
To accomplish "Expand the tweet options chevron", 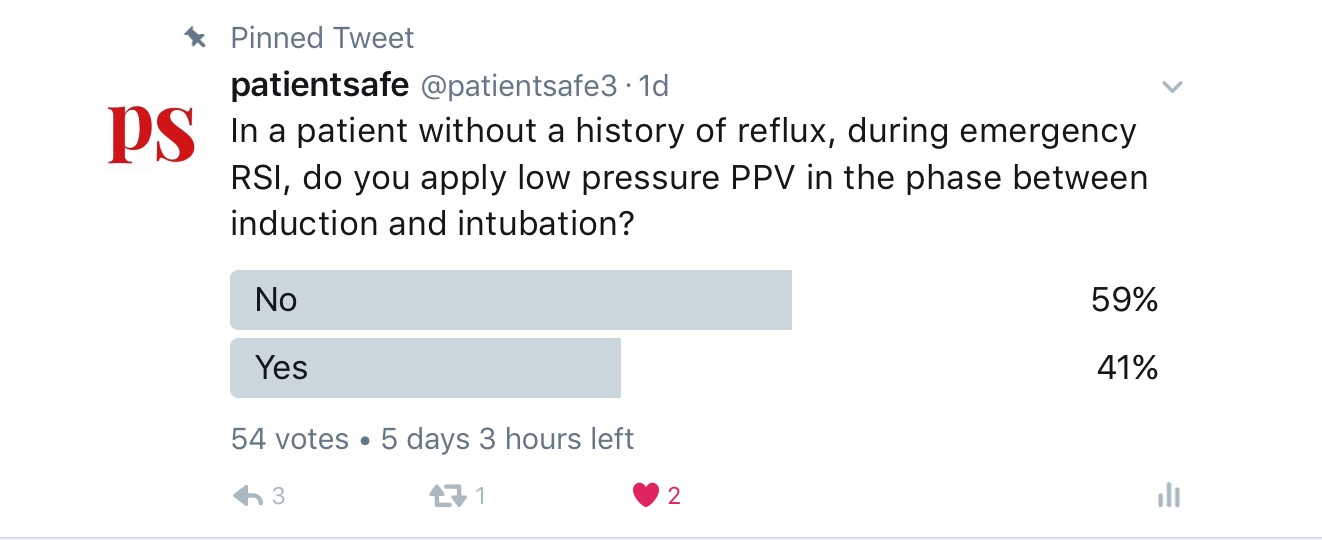I will coord(1172,87).
